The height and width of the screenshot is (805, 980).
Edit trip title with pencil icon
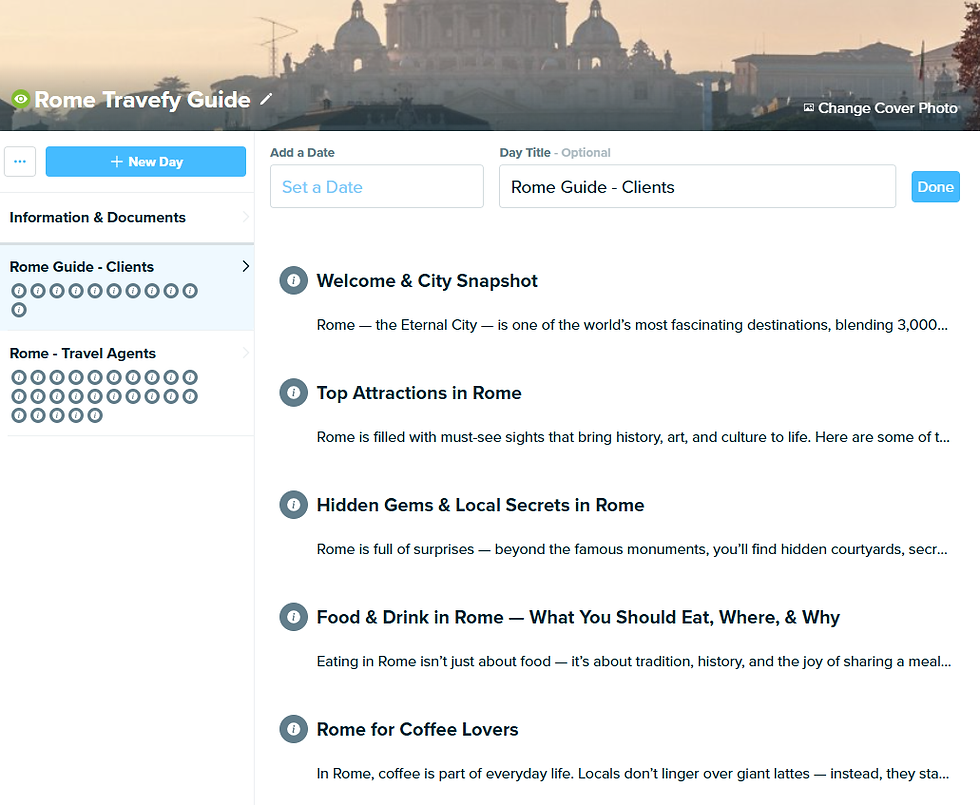coord(266,99)
